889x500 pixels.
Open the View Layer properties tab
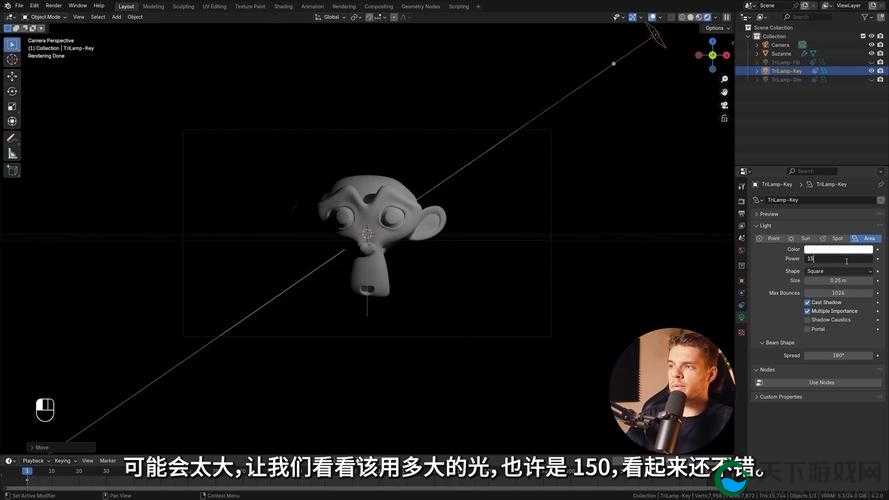pos(742,226)
